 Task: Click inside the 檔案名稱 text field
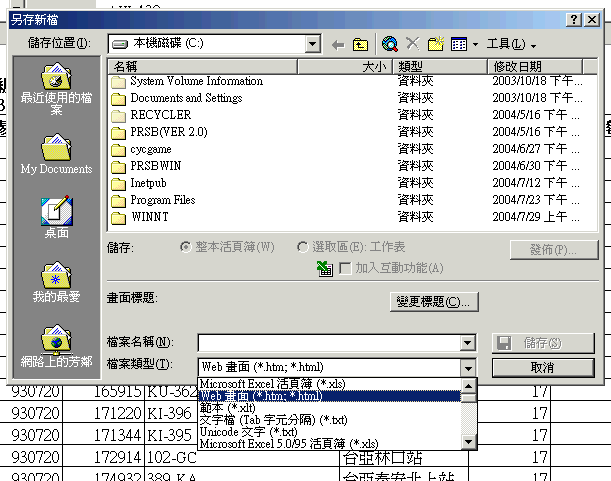click(x=328, y=343)
